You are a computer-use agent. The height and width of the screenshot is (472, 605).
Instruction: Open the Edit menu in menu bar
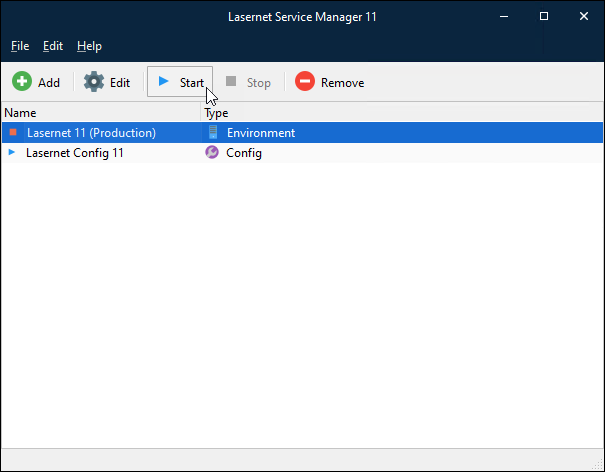pyautogui.click(x=53, y=46)
